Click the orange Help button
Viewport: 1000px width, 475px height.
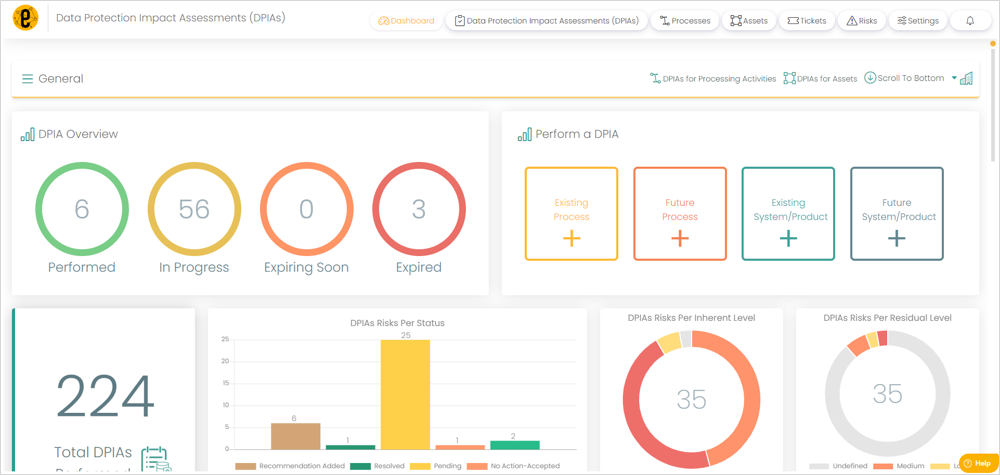click(977, 463)
